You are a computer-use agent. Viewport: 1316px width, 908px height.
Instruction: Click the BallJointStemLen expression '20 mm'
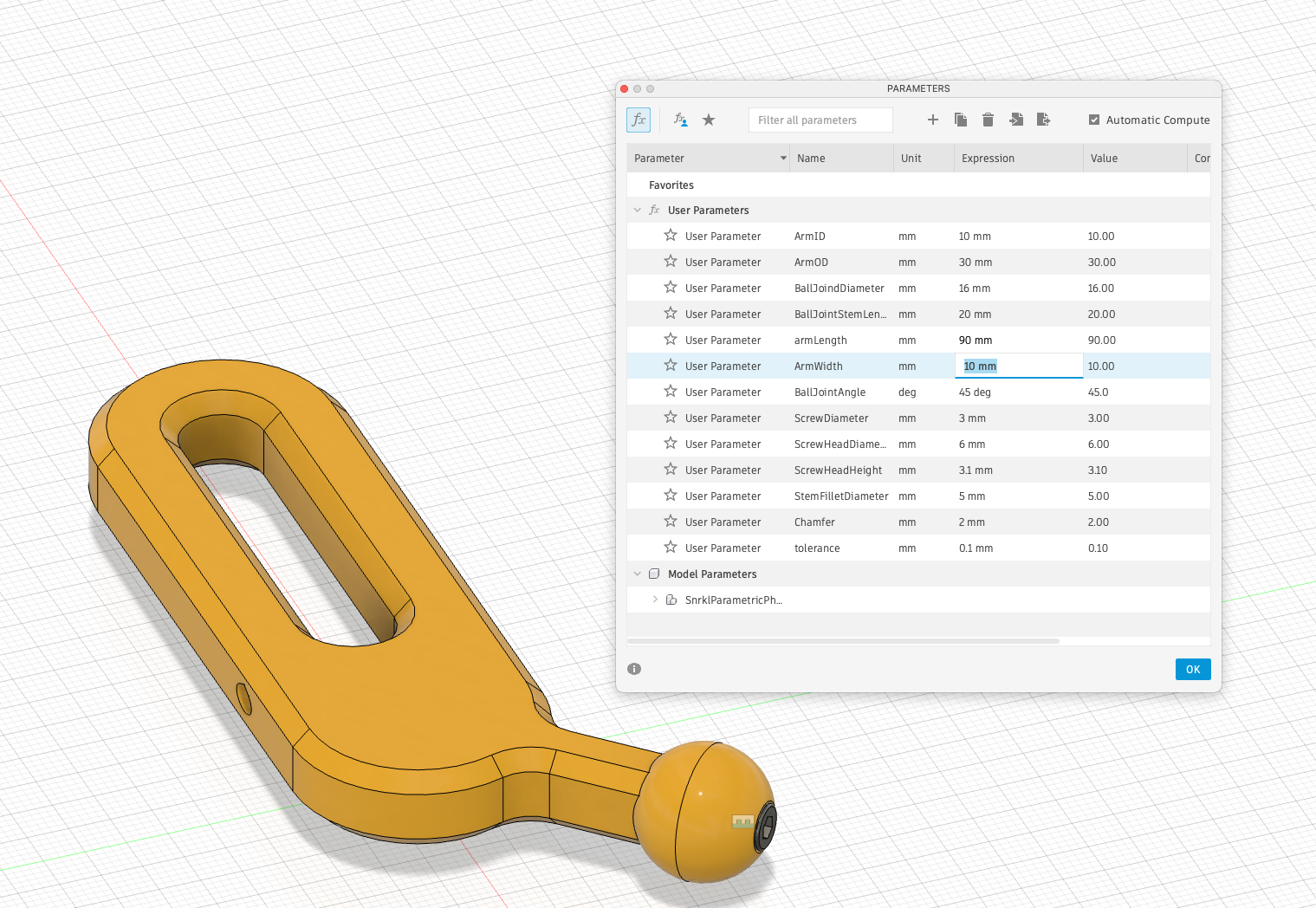[x=975, y=315]
